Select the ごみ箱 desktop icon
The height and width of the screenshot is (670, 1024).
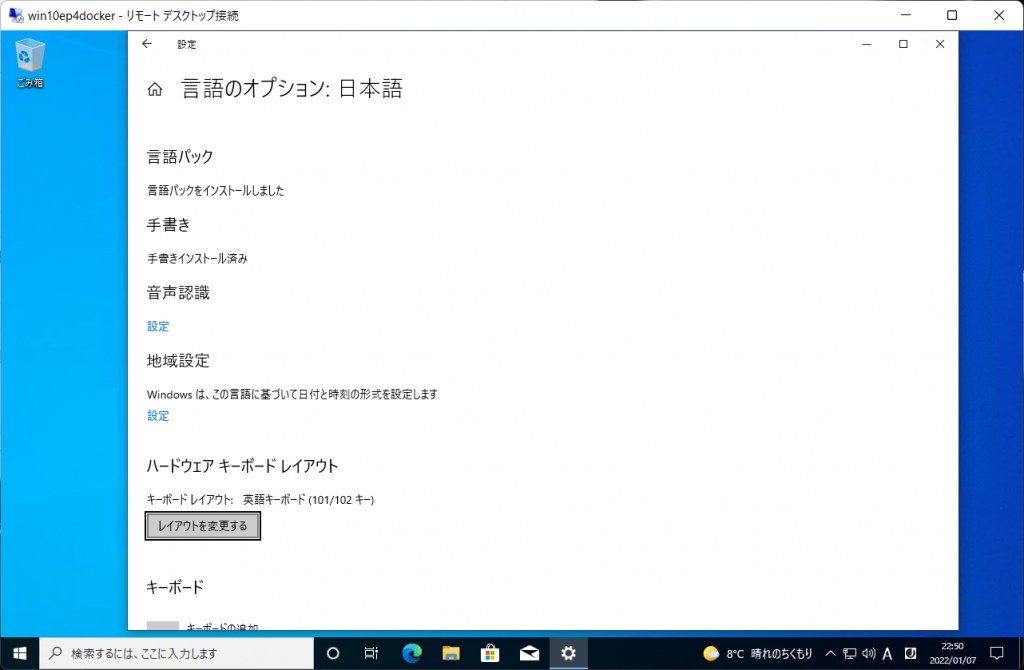point(30,63)
